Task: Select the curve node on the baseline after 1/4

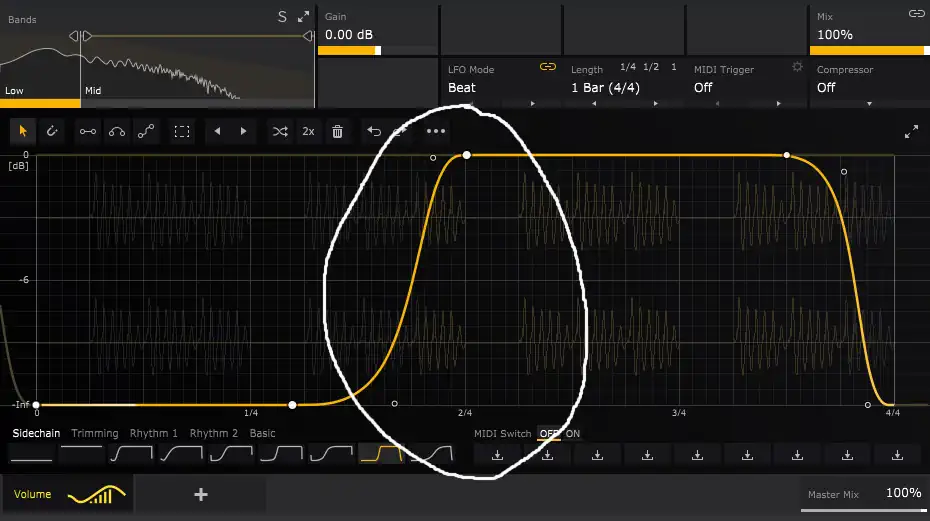Action: point(292,405)
